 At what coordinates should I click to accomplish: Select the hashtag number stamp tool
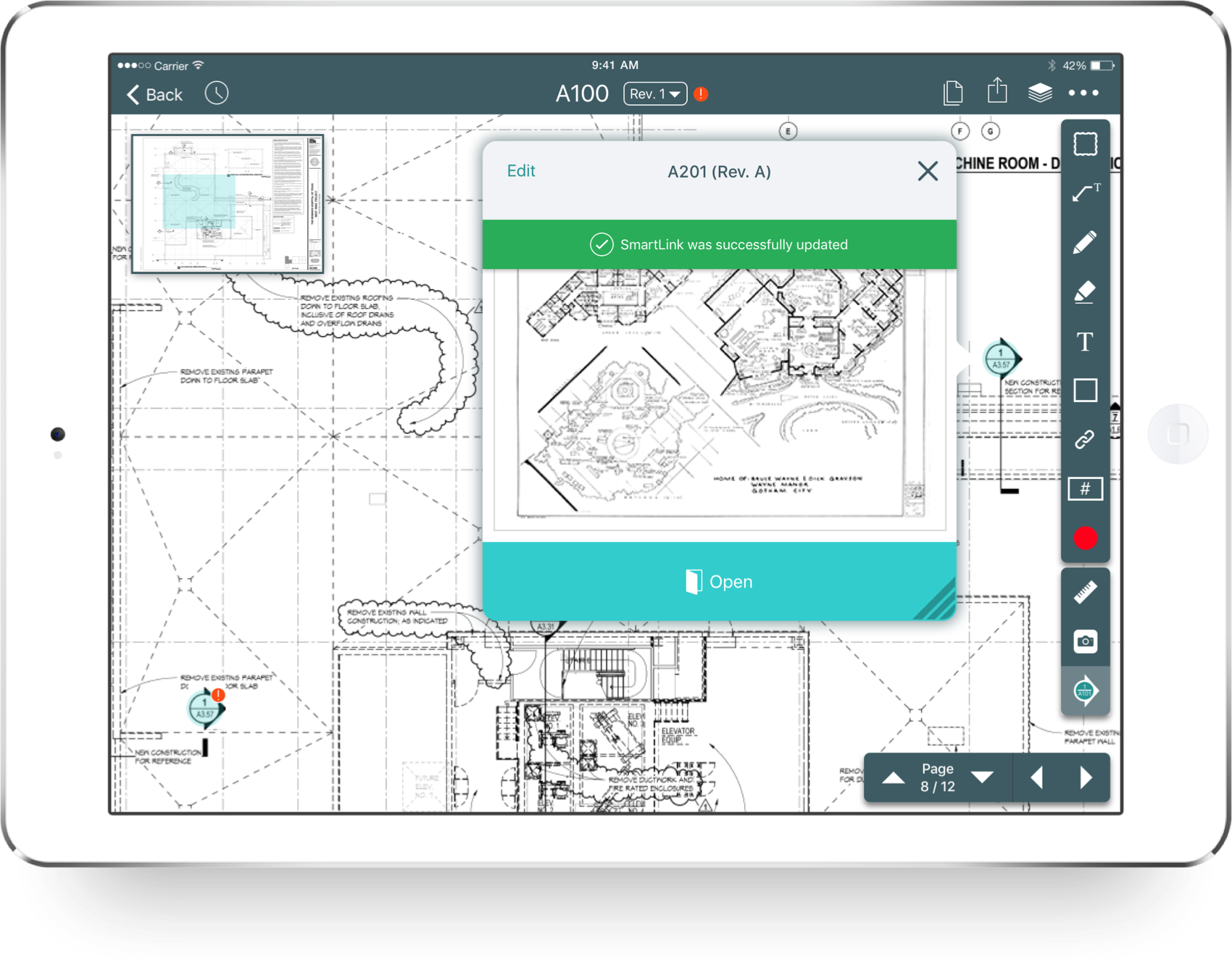[x=1085, y=489]
